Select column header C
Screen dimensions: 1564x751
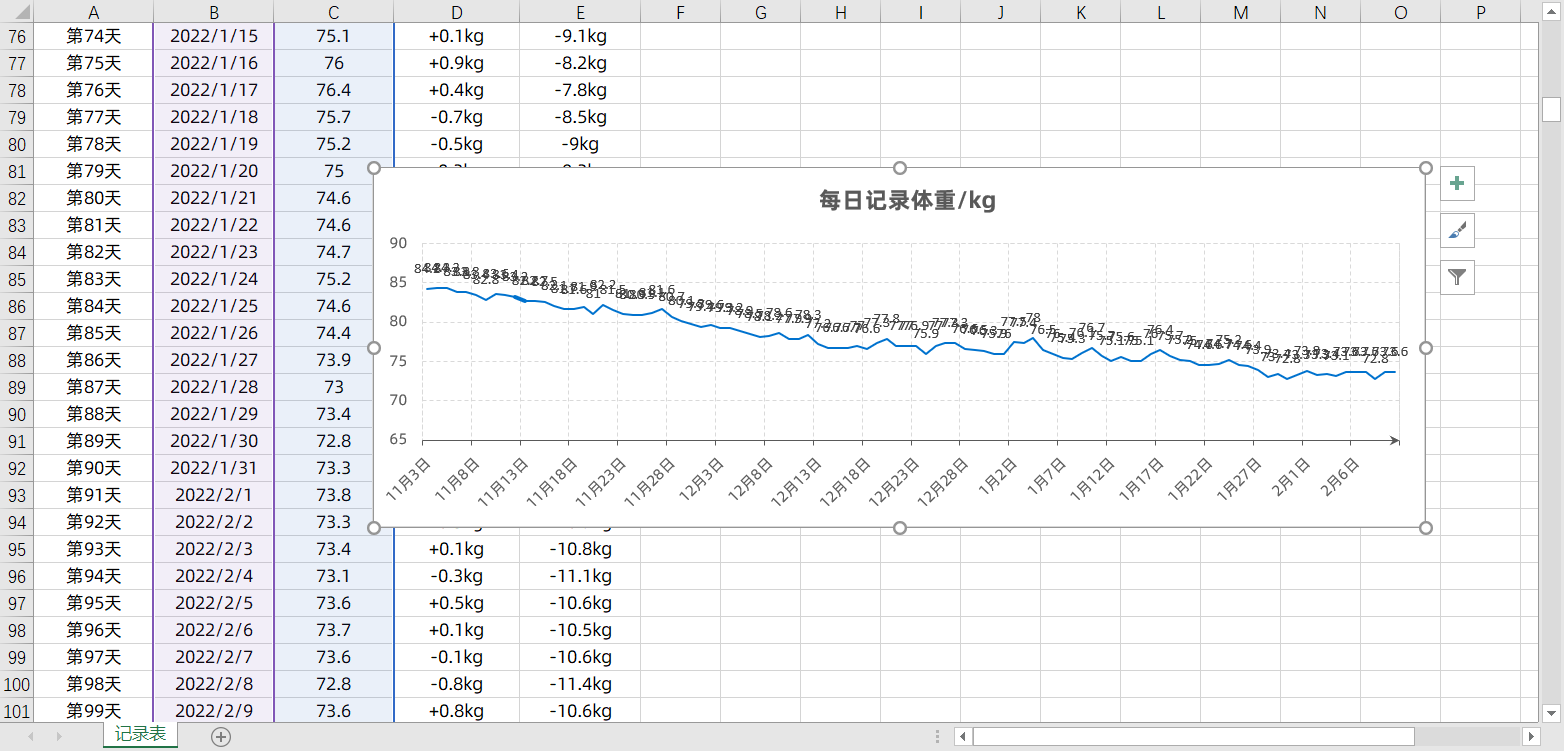pyautogui.click(x=333, y=12)
